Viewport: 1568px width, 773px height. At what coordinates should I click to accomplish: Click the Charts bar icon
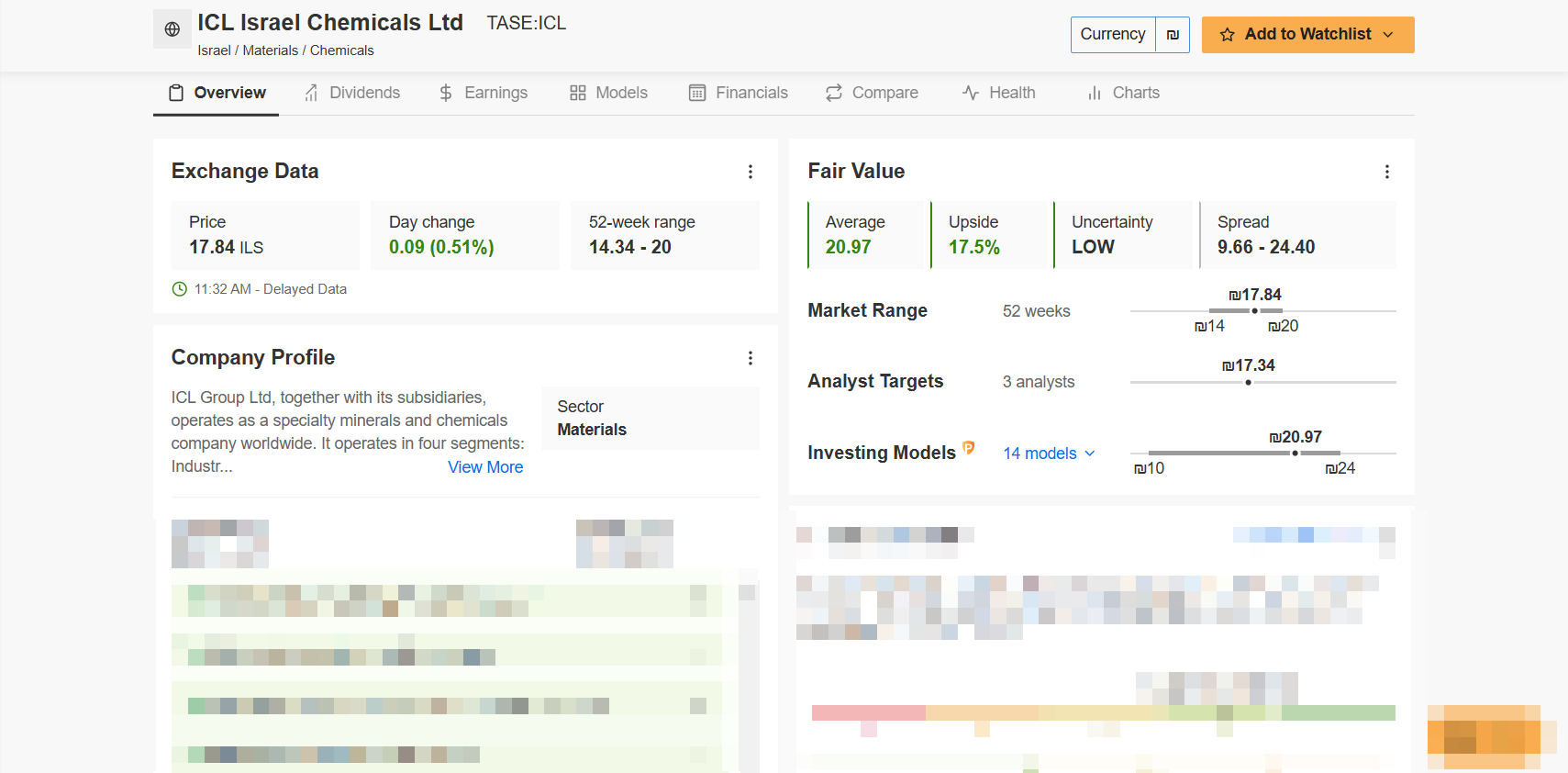[x=1095, y=93]
